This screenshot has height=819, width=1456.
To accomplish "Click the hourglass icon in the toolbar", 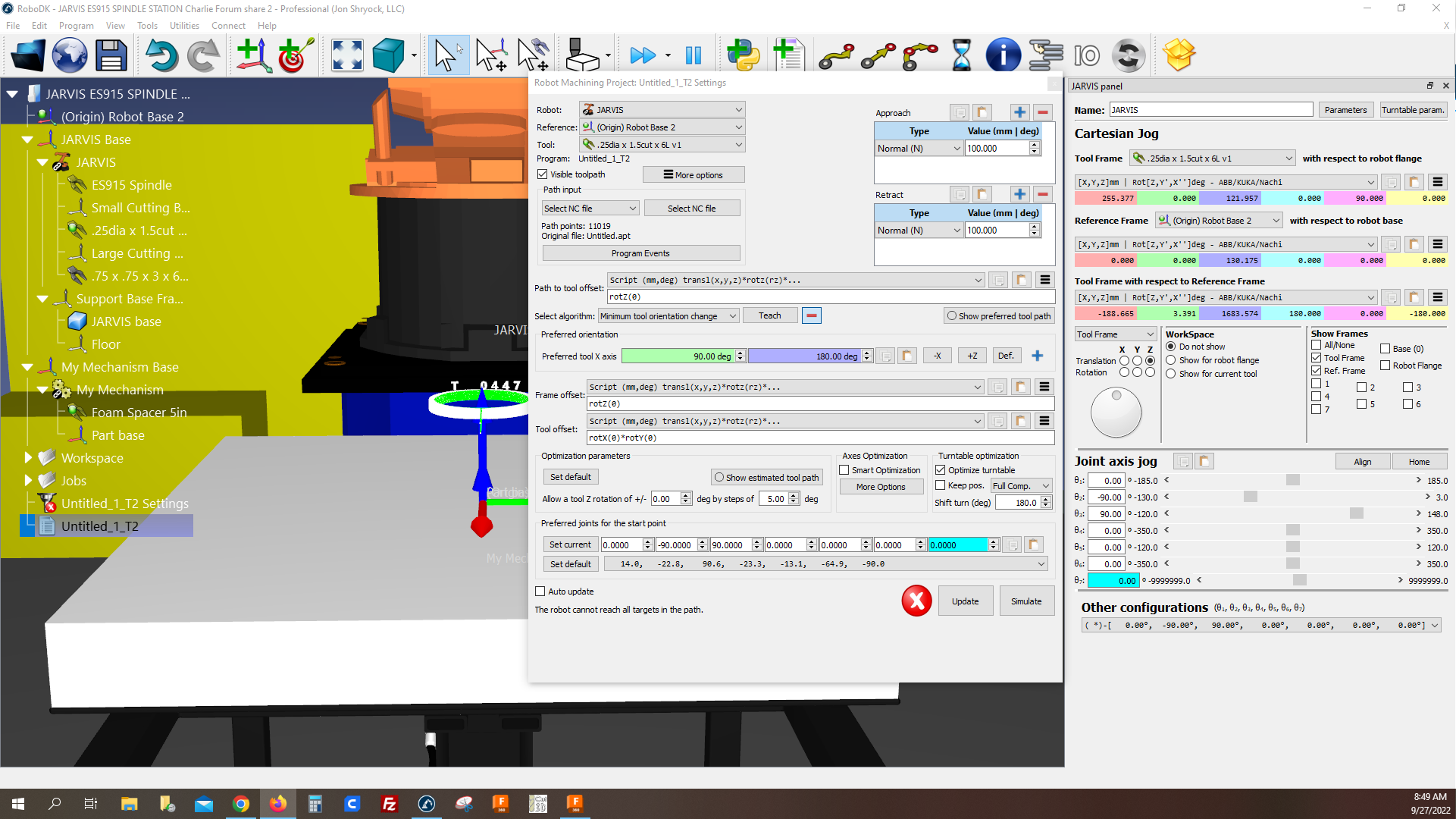I will 961,55.
